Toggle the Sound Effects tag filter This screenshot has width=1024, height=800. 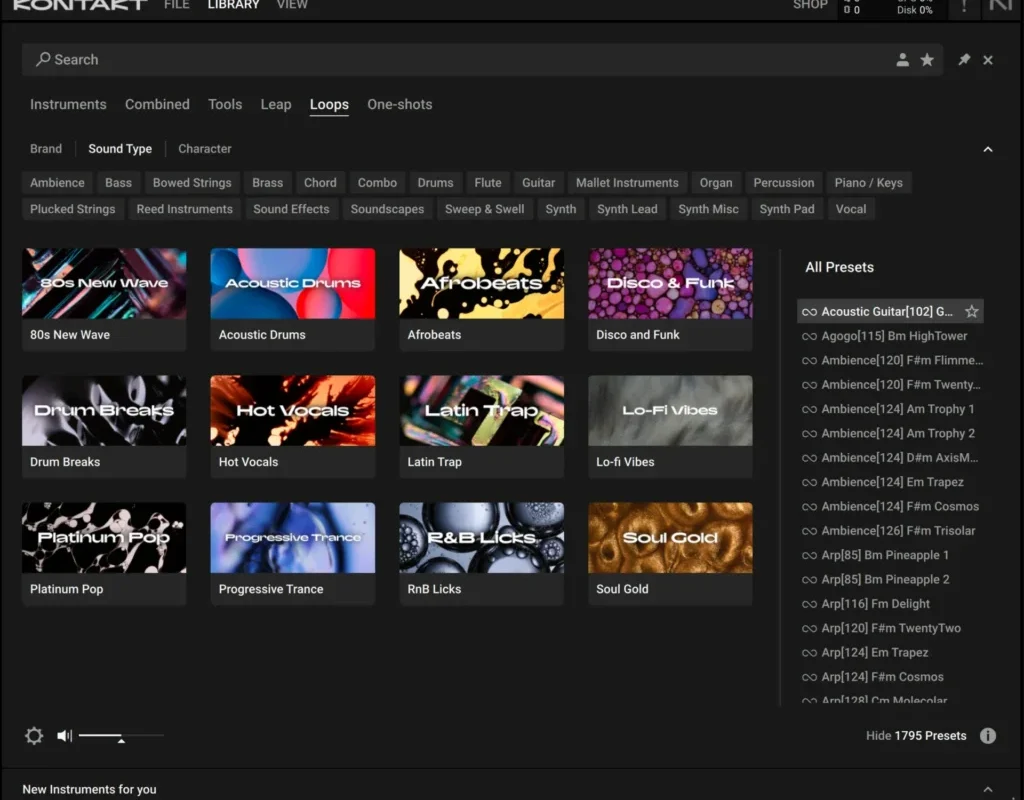pos(291,209)
